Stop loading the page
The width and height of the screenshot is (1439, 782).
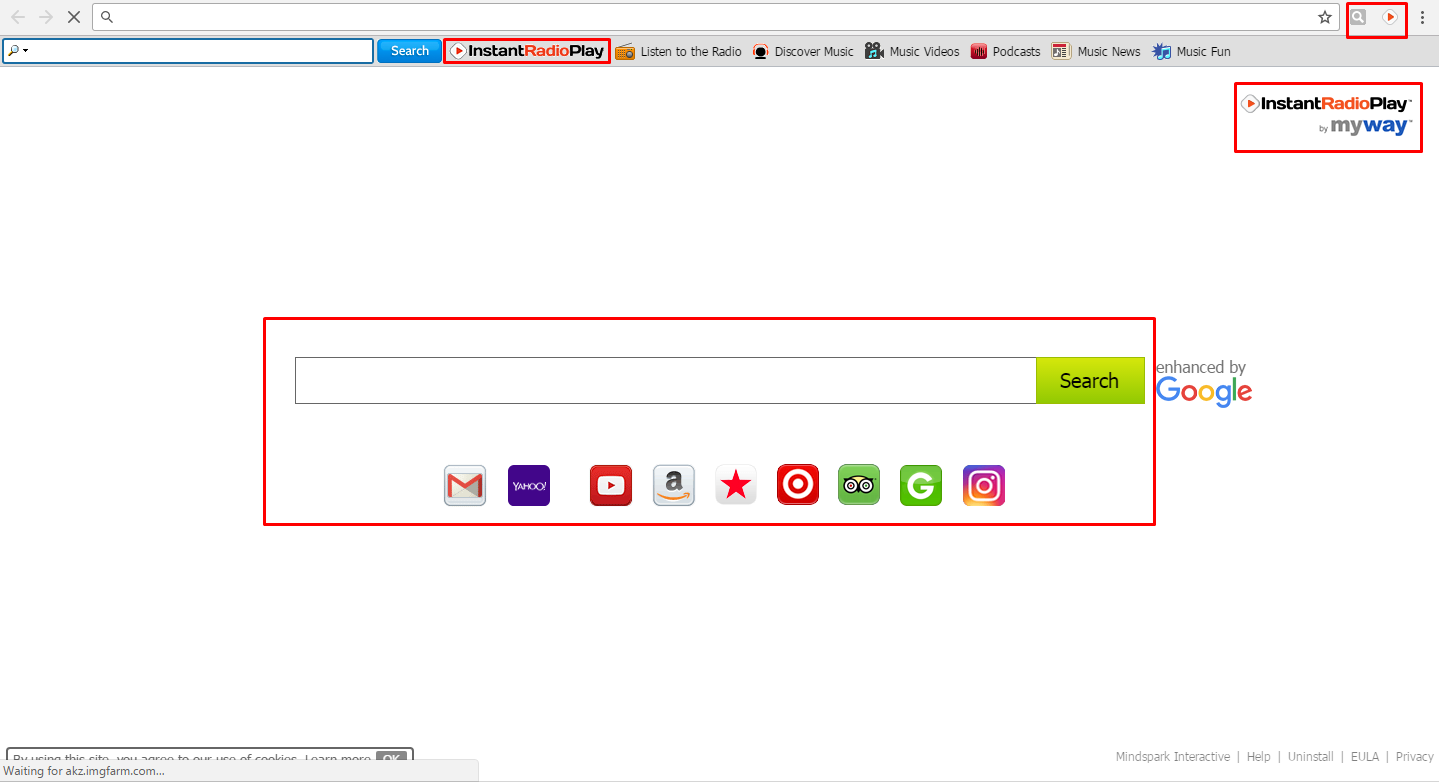pyautogui.click(x=73, y=17)
